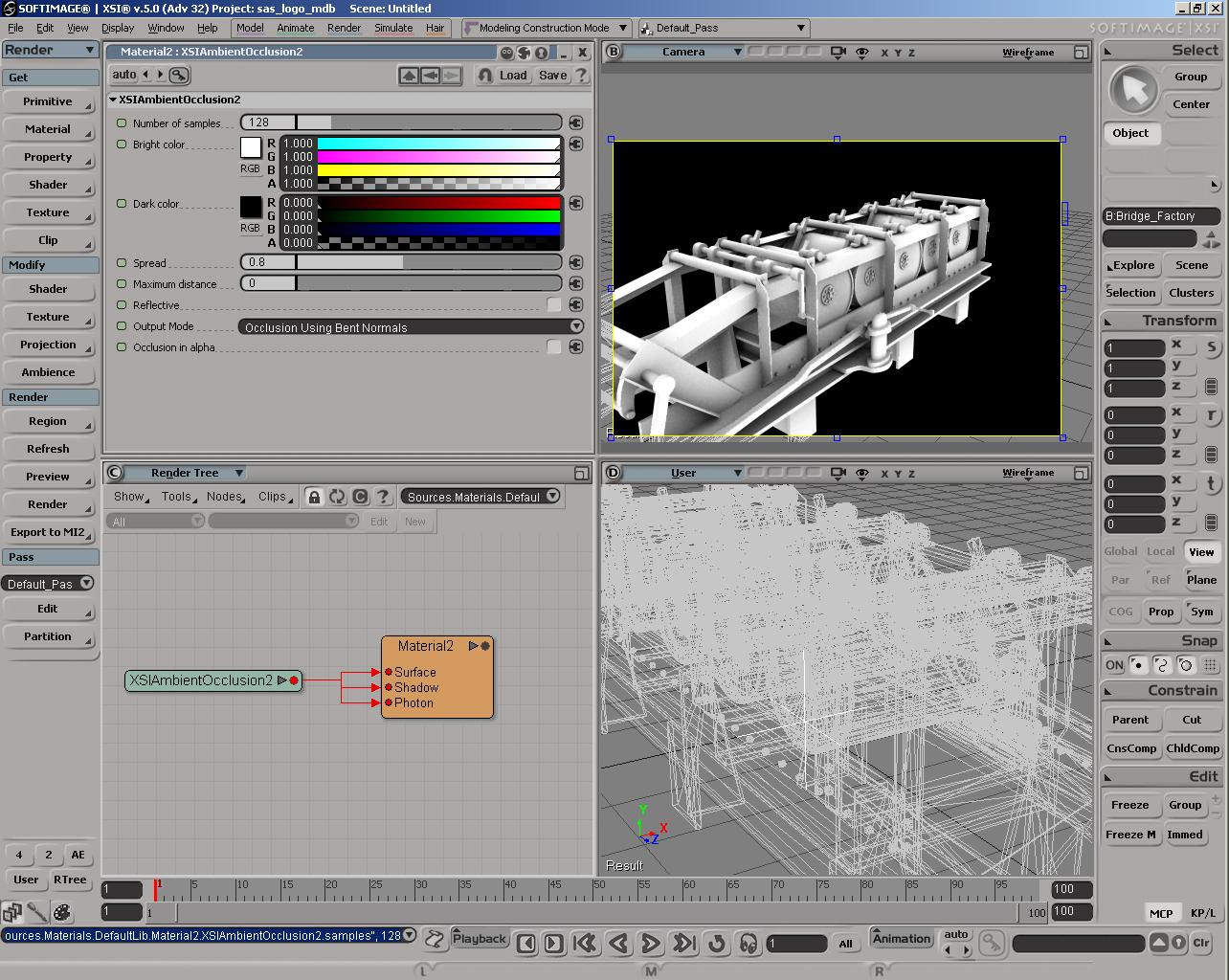Viewport: 1229px width, 980px height.
Task: Click the C clear icon in Render Tree toolbar
Action: (360, 497)
